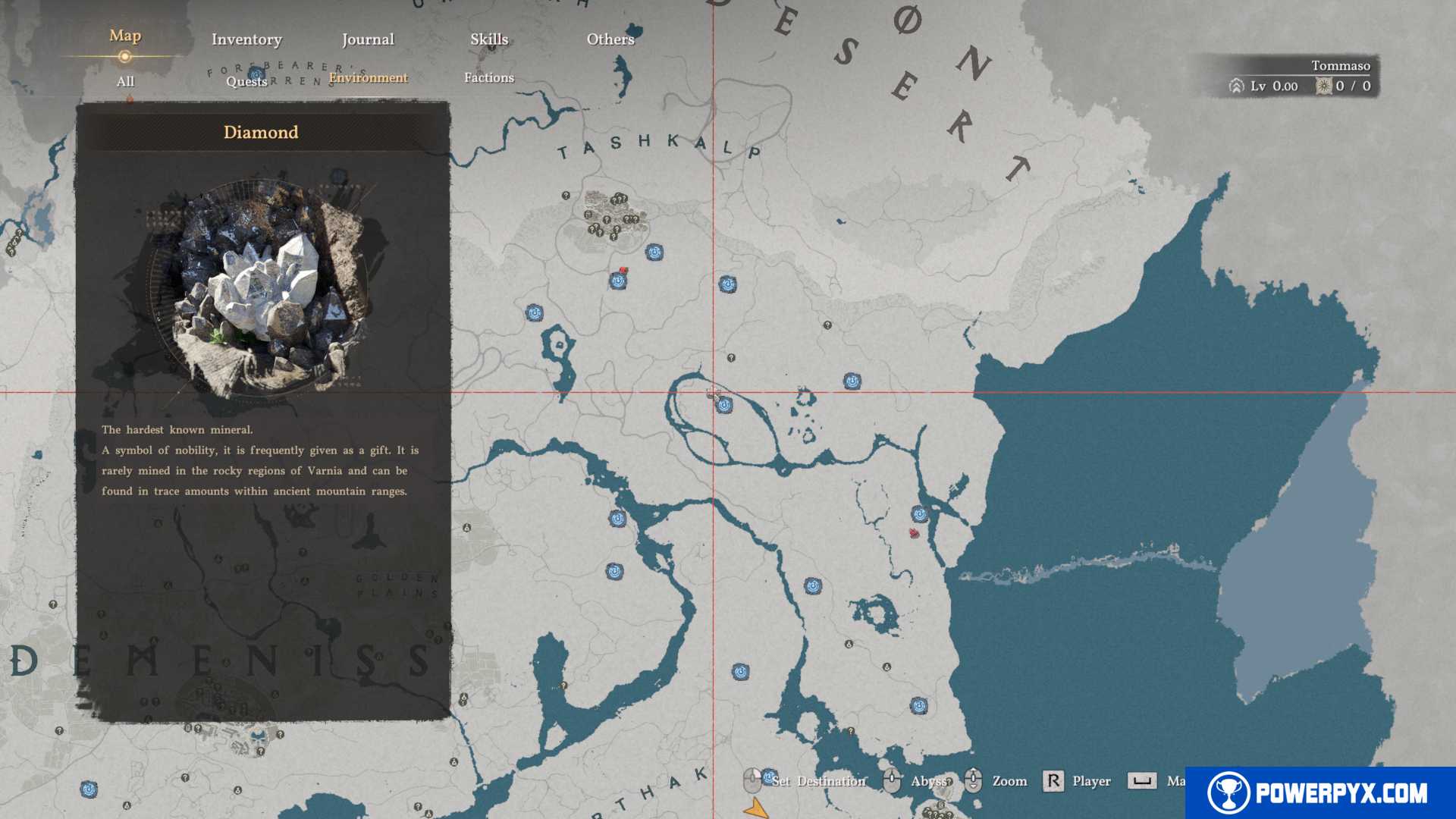Image resolution: width=1456 pixels, height=819 pixels.
Task: Select the Environment map filter
Action: [x=368, y=77]
